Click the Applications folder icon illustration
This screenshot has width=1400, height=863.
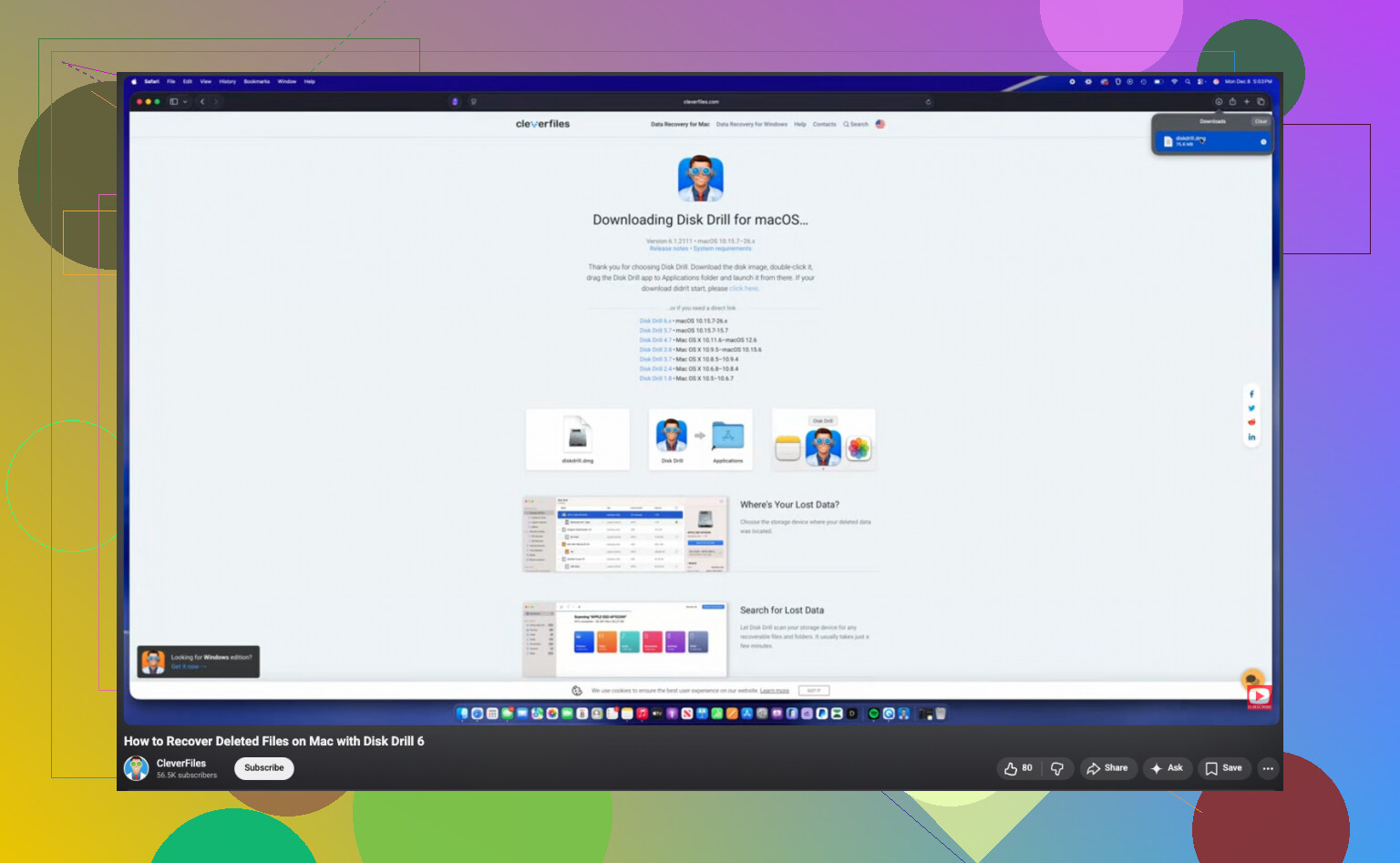727,437
